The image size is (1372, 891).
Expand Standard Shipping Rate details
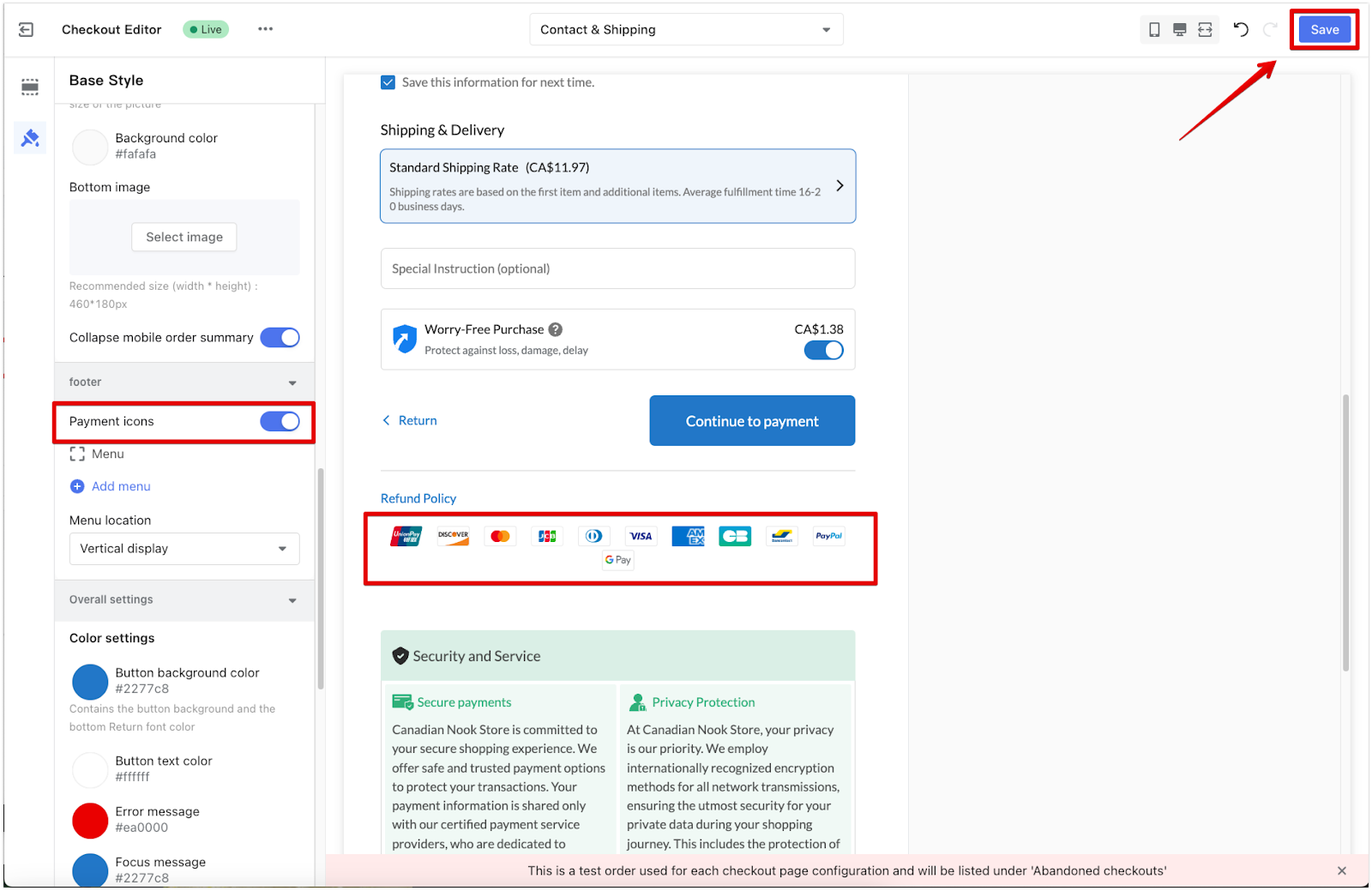839,185
